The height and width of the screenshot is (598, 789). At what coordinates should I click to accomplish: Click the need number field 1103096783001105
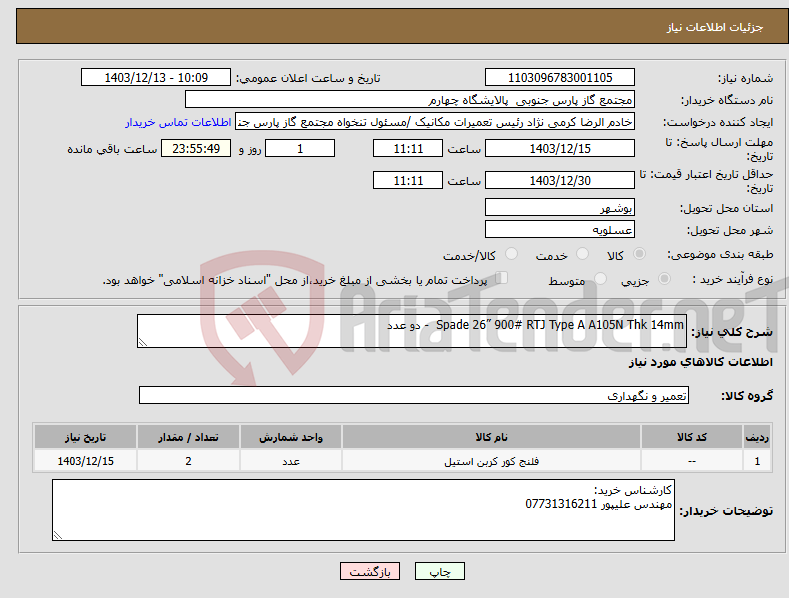pyautogui.click(x=560, y=78)
